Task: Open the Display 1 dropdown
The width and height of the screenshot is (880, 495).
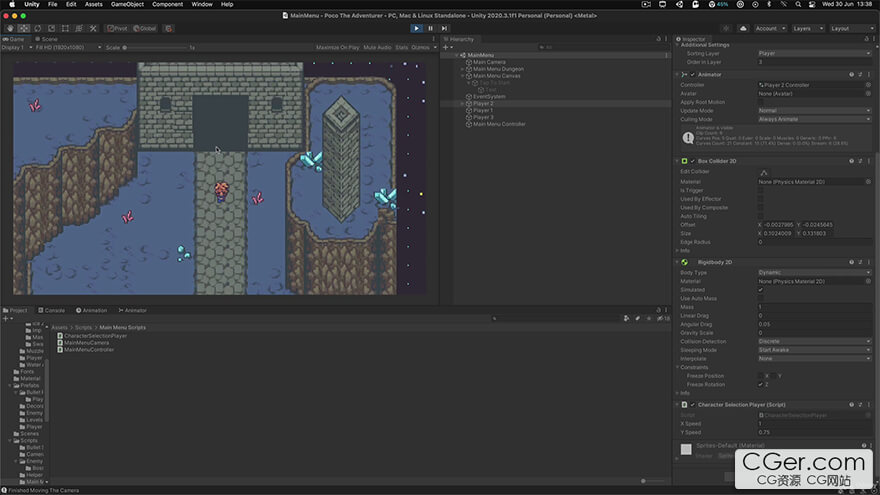Action: coord(17,48)
